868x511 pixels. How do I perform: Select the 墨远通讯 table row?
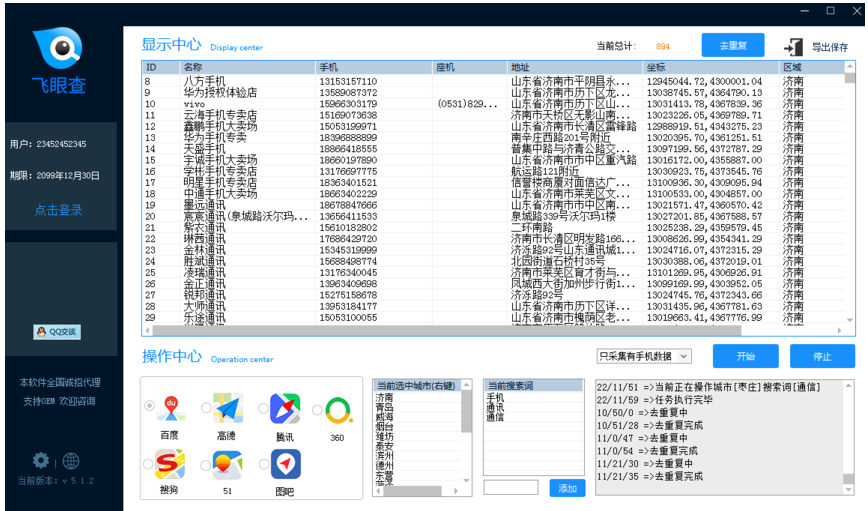pos(493,205)
